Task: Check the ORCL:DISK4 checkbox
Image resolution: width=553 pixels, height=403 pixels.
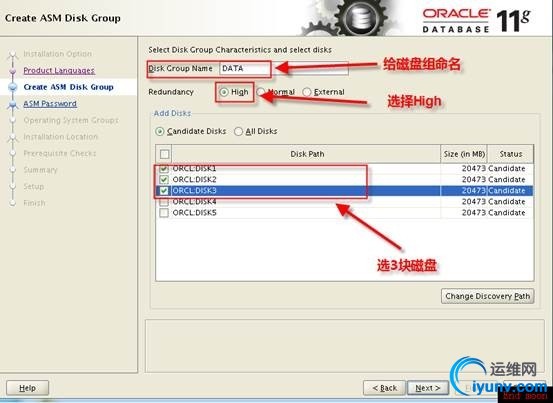Action: pos(164,202)
